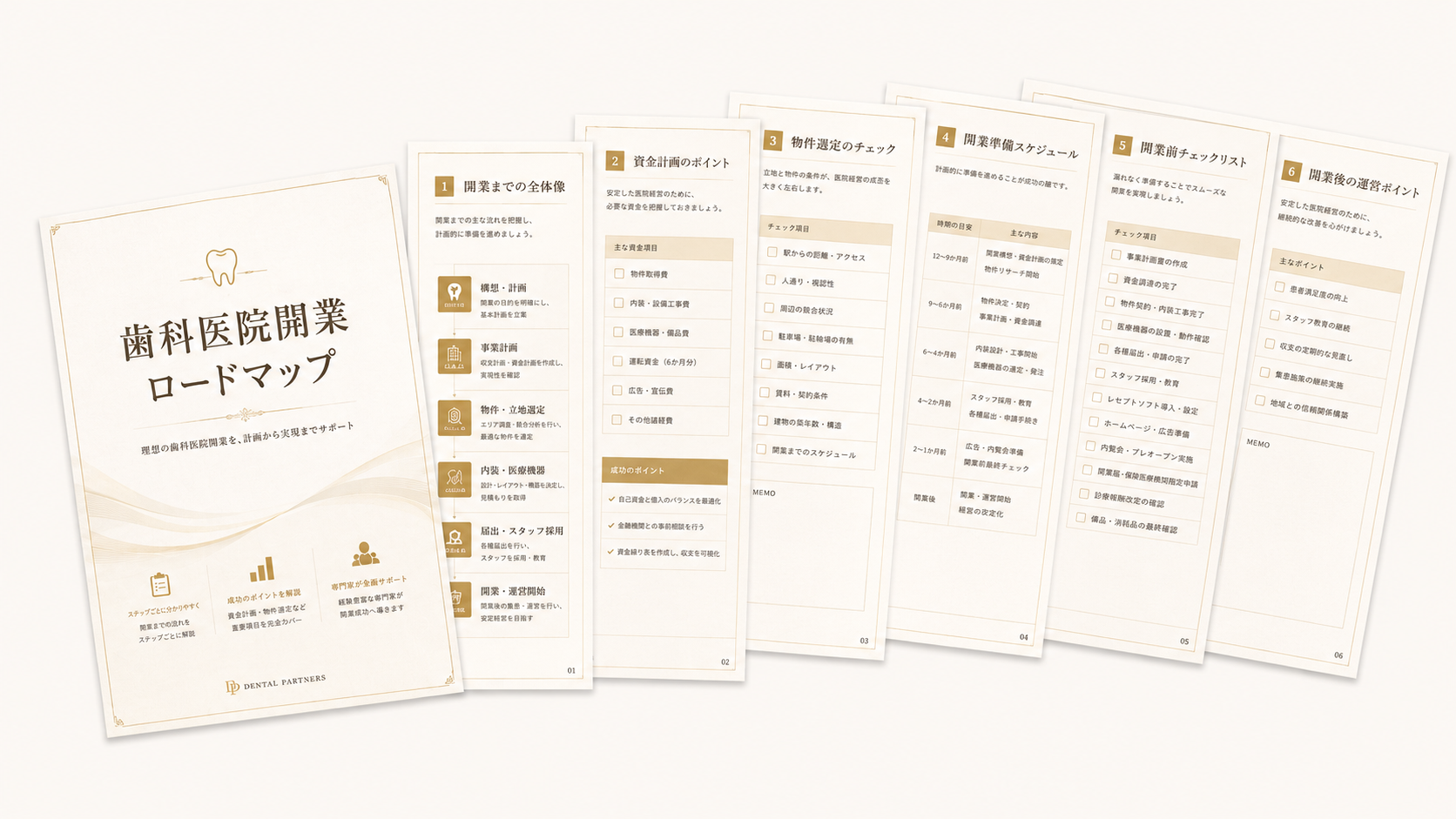The width and height of the screenshot is (1456, 819).
Task: Tick the 運転資金(6か月分) checkbox
Action: pos(617,361)
